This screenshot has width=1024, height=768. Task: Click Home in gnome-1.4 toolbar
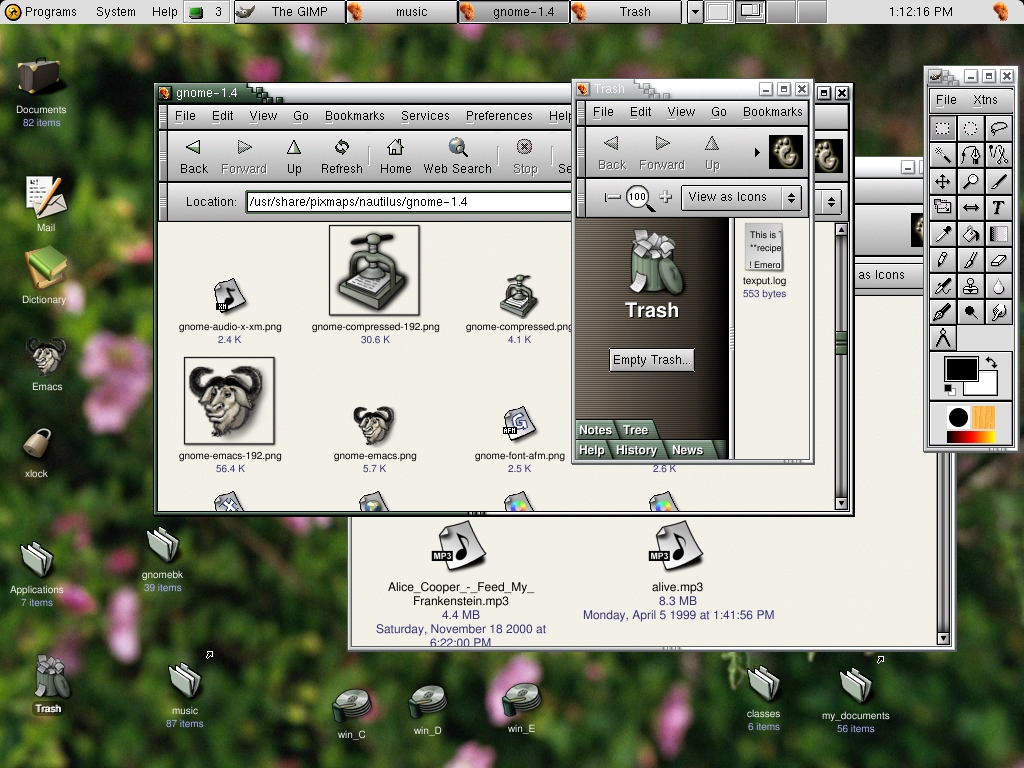(396, 157)
